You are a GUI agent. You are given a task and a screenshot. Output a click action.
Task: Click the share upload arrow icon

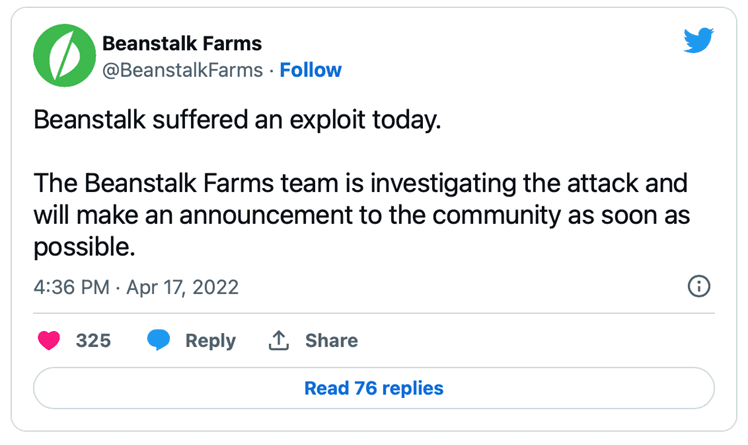(279, 340)
